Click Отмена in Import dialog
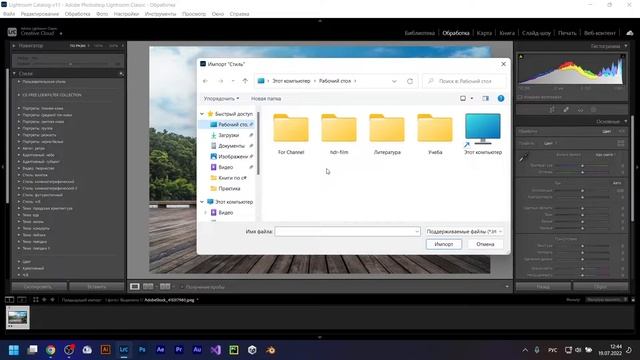This screenshot has width=640, height=360. click(x=485, y=244)
